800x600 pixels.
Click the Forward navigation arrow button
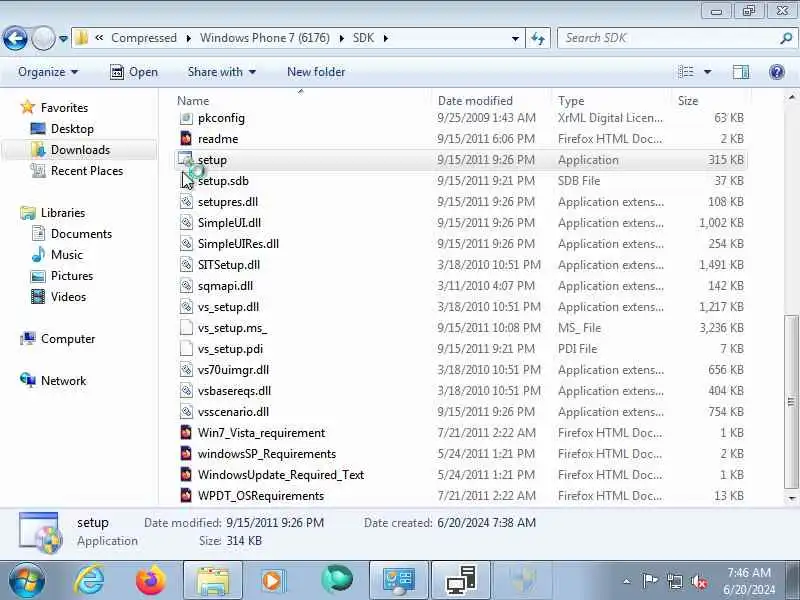tap(43, 38)
